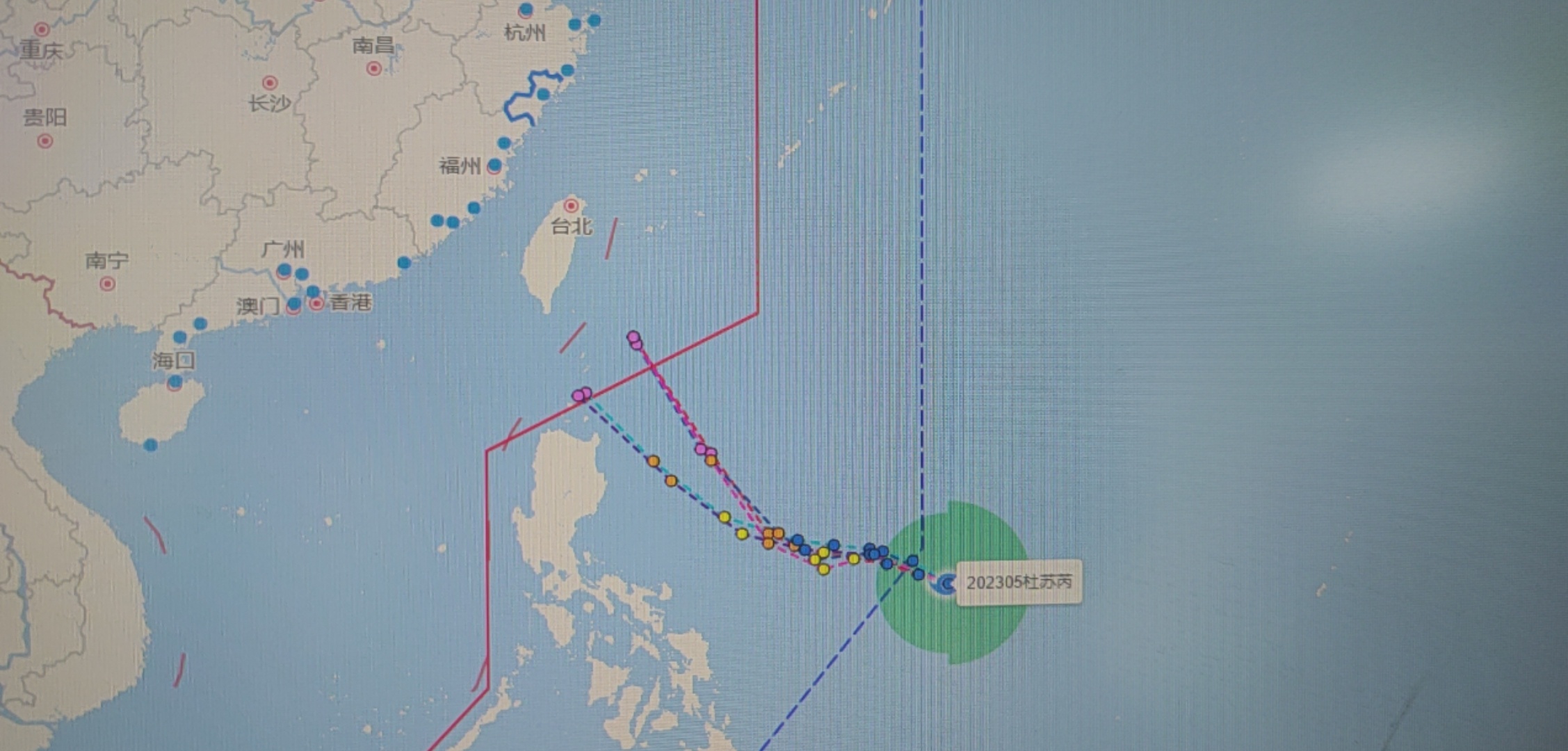
Task: Click the pink forecast endpoint north of Luzon
Action: 582,394
